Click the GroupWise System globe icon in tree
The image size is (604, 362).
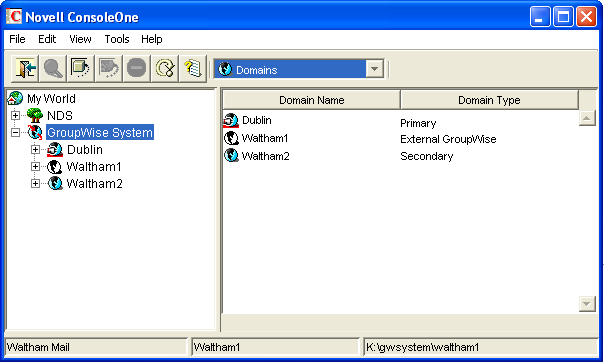(x=35, y=132)
